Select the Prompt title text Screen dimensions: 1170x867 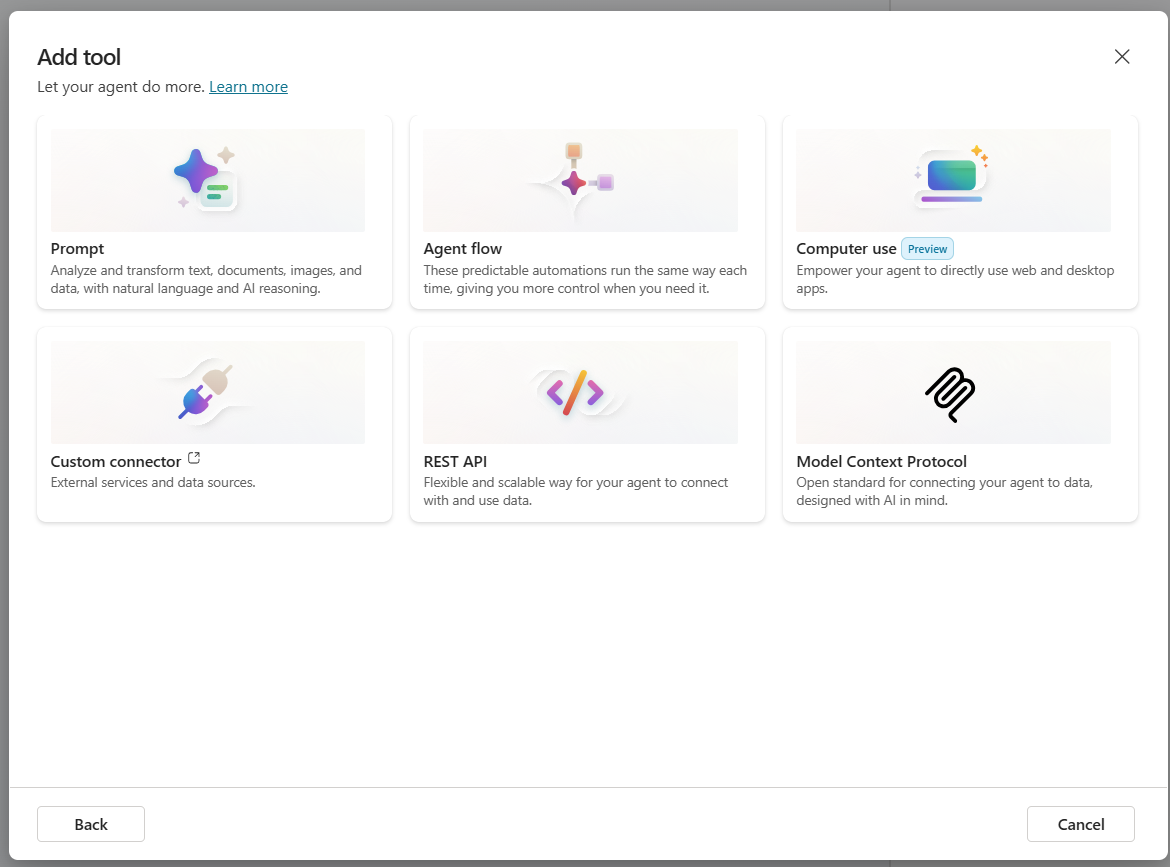(x=77, y=249)
